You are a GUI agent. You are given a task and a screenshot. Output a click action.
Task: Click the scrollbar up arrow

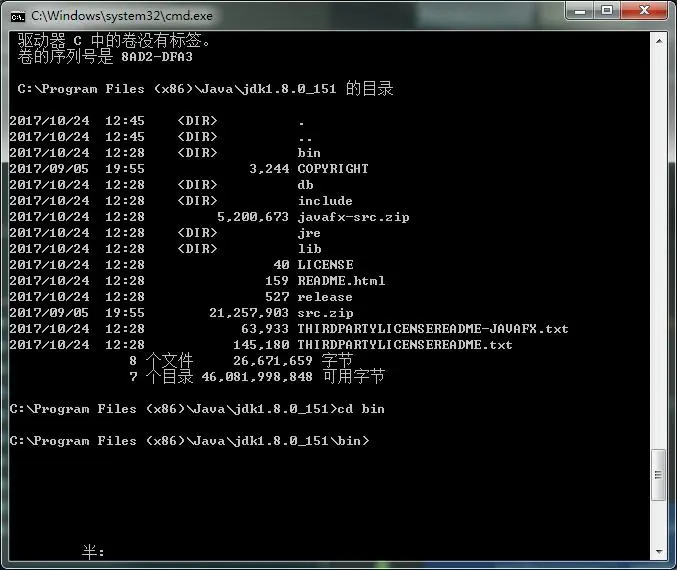pyautogui.click(x=659, y=41)
